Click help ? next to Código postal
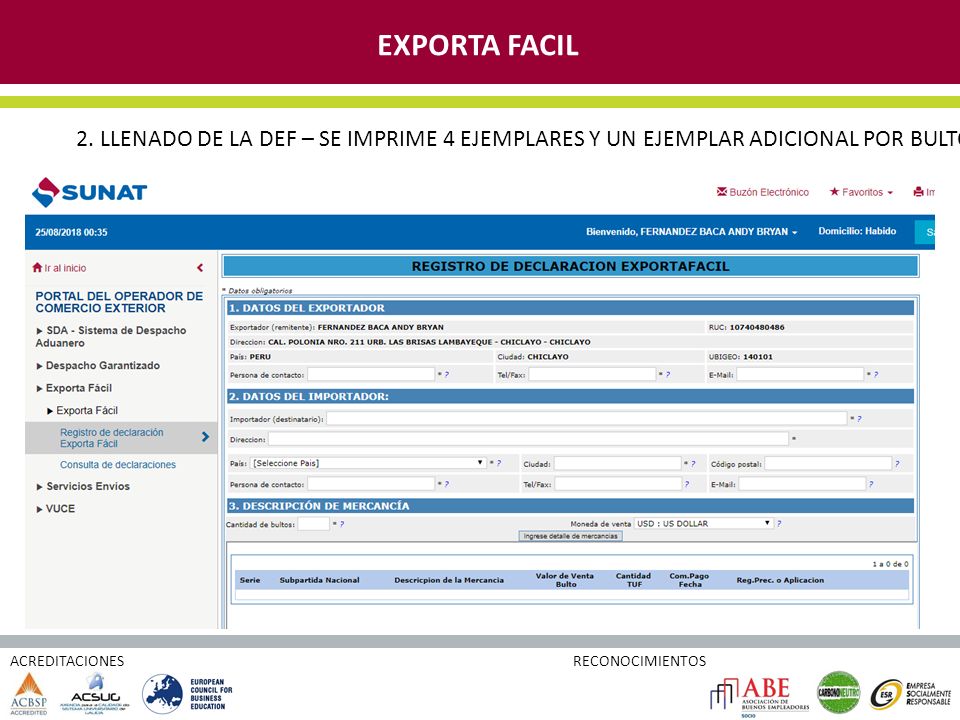 (x=898, y=464)
